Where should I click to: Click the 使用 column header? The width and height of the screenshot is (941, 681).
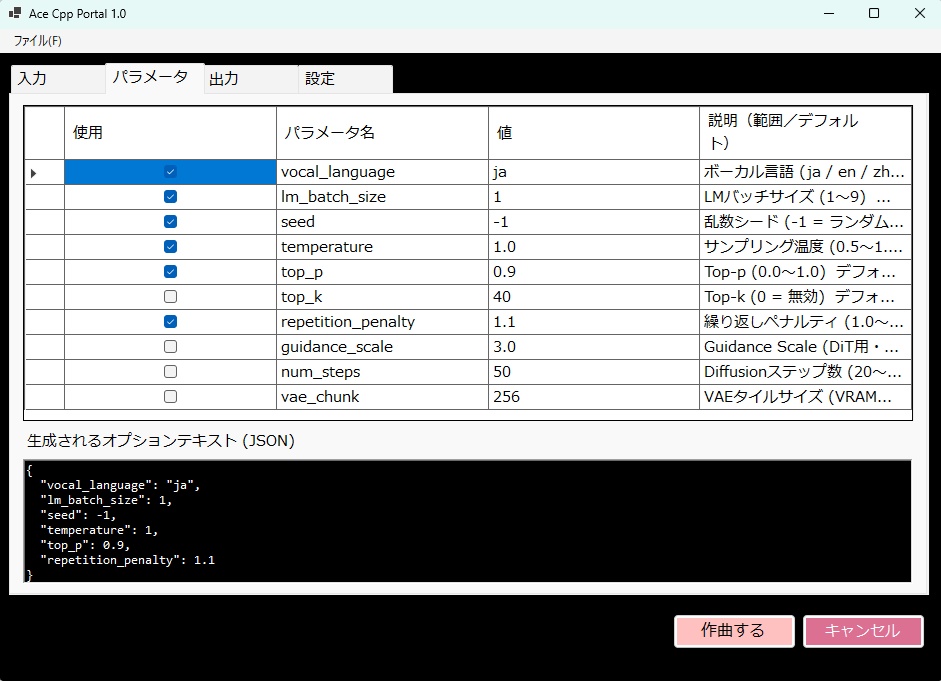click(170, 133)
